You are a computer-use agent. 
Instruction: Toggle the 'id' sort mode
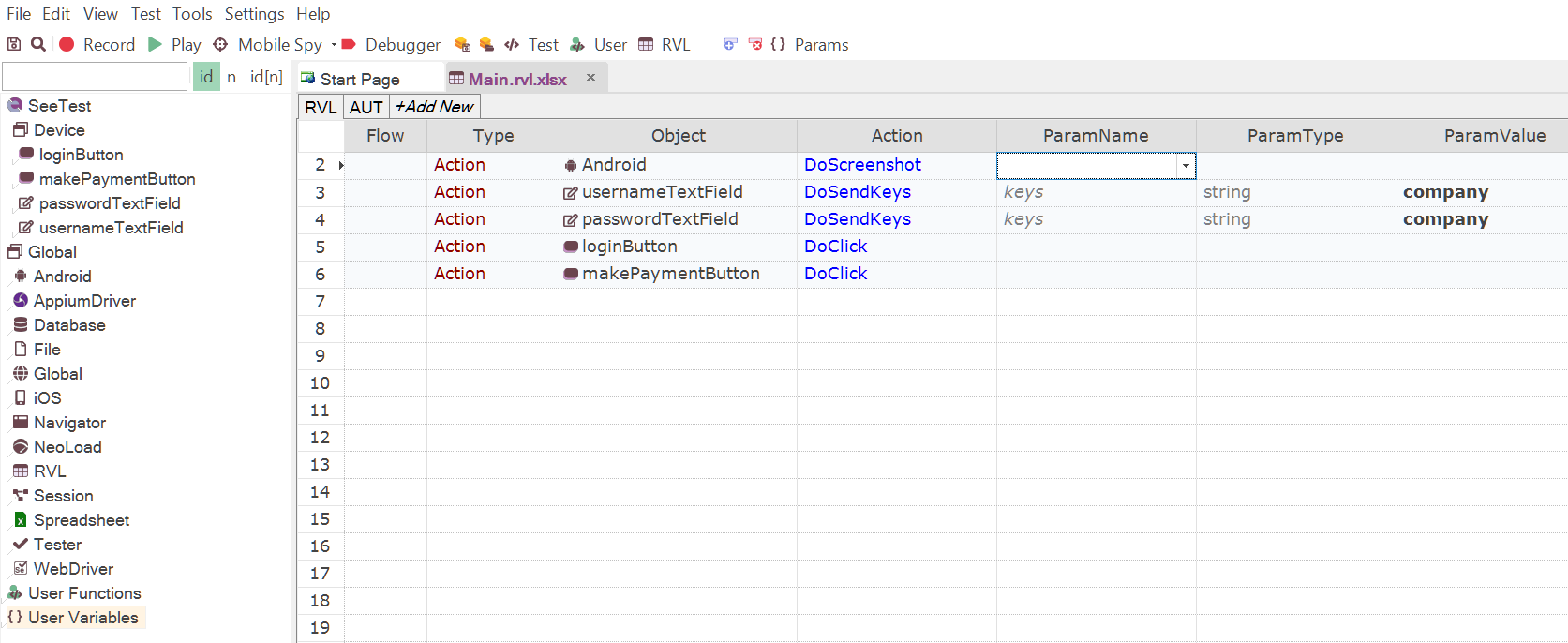(206, 77)
